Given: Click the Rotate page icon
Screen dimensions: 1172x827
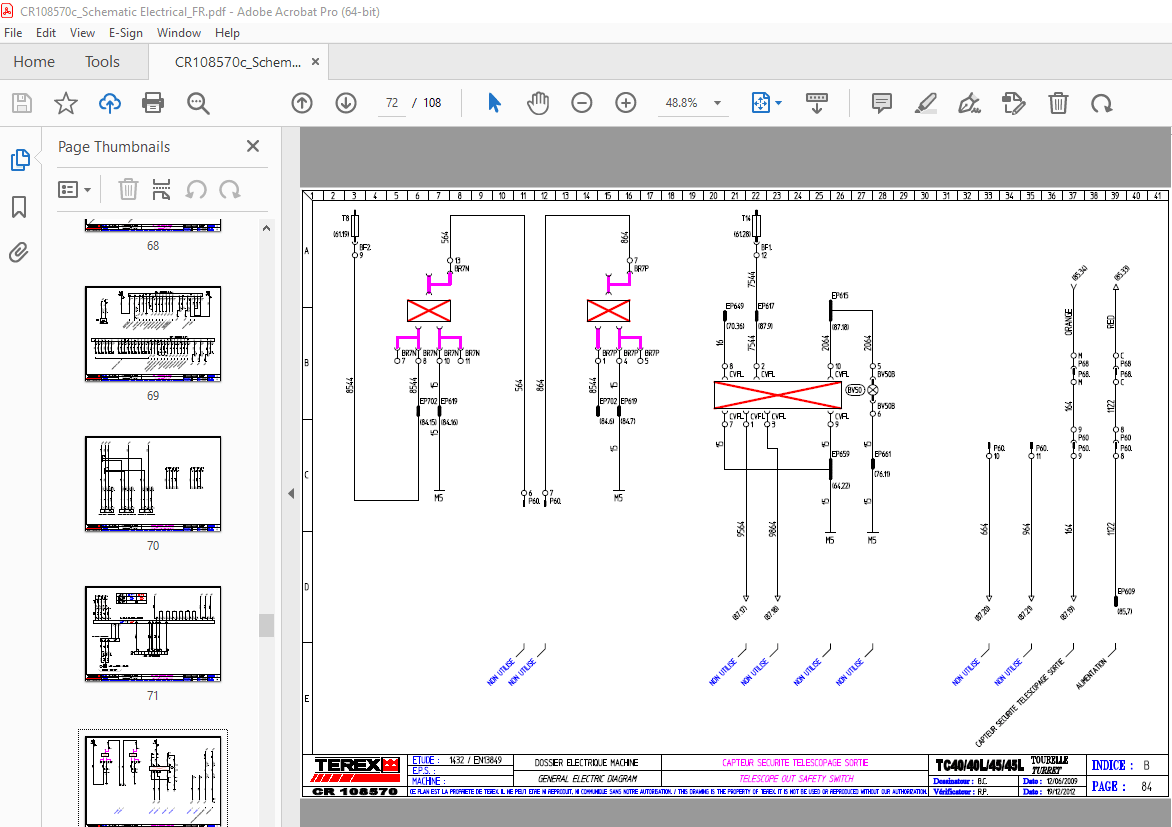Looking at the screenshot, I should pyautogui.click(x=1102, y=102).
